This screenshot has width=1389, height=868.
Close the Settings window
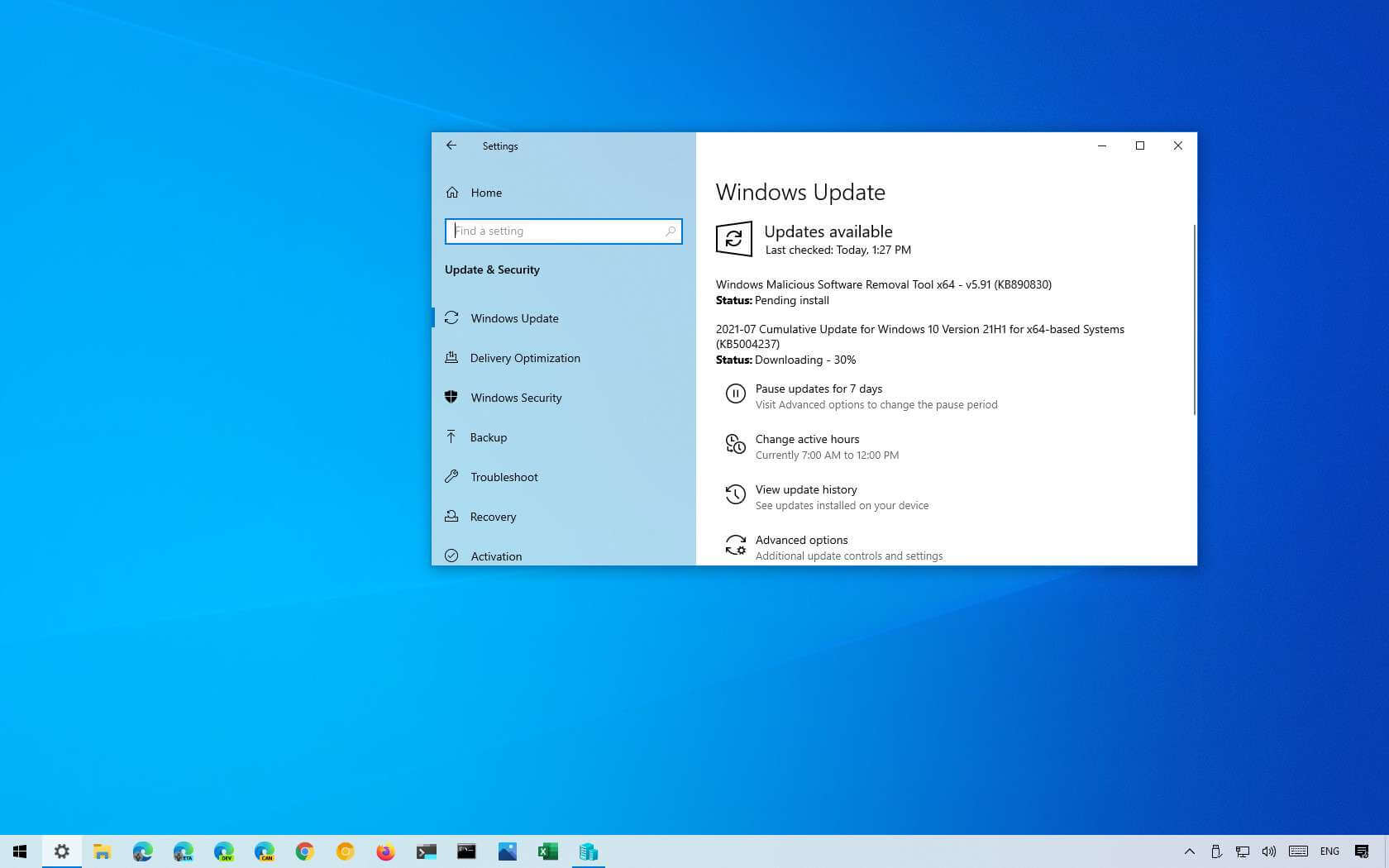click(1177, 145)
